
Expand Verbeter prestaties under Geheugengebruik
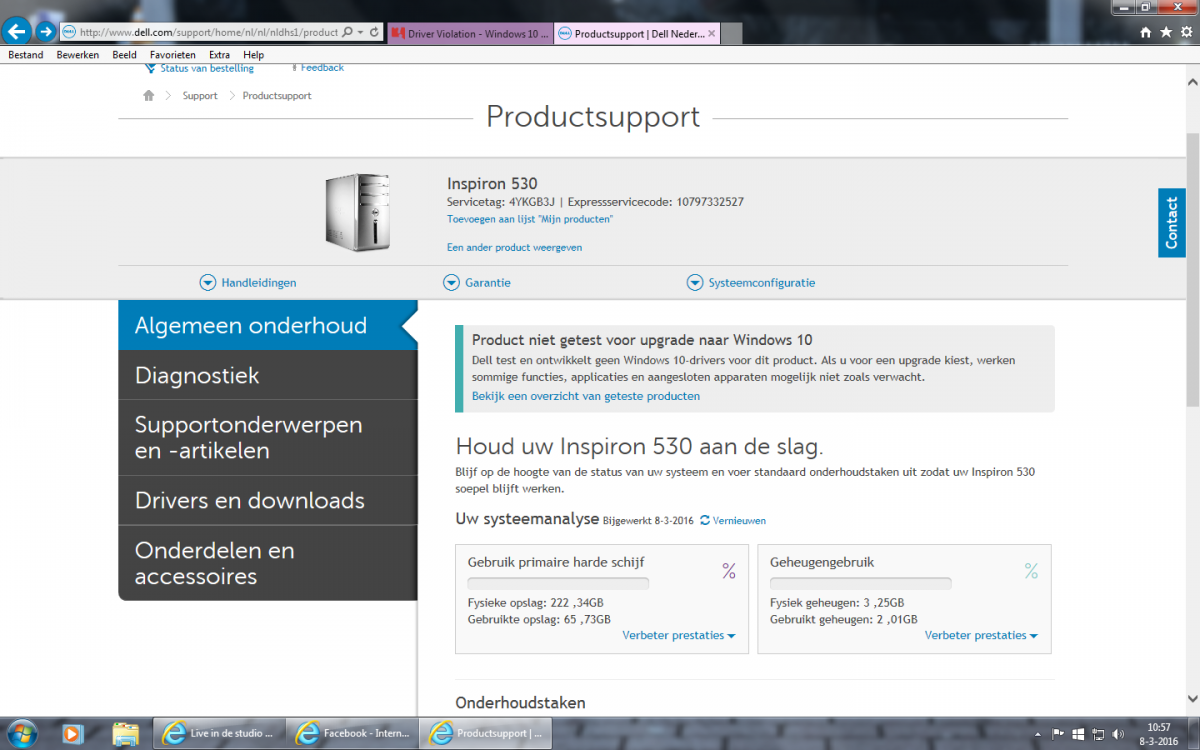pyautogui.click(x=981, y=635)
